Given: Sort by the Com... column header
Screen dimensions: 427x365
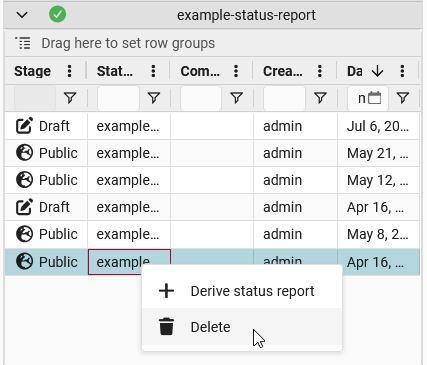Looking at the screenshot, I should click(200, 71).
